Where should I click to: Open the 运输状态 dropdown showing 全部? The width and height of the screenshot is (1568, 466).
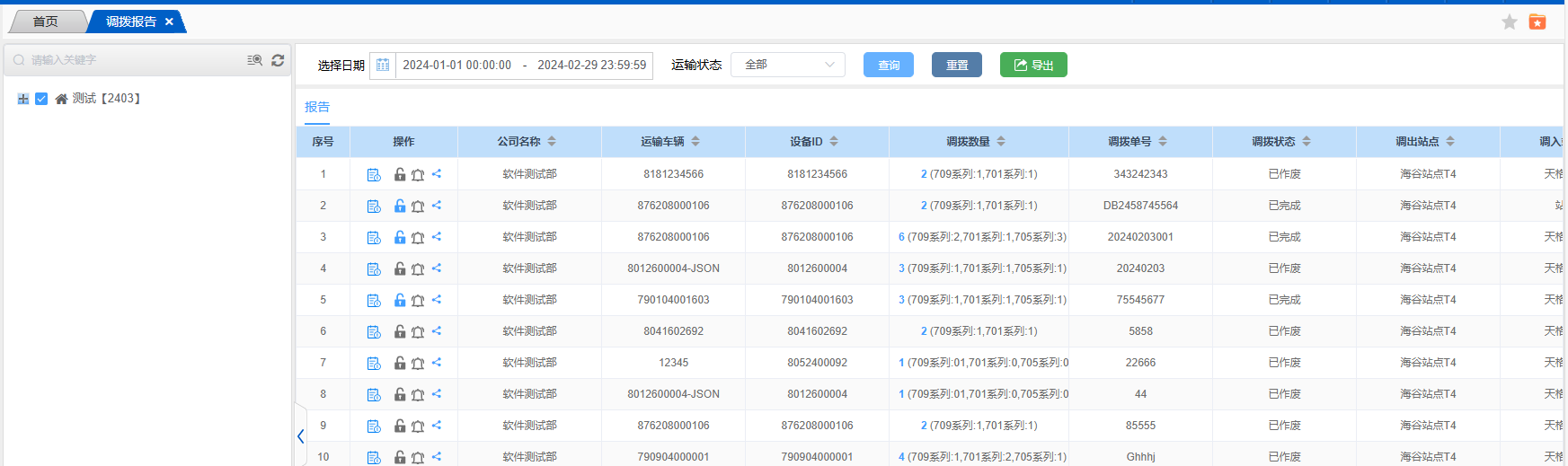(x=788, y=65)
